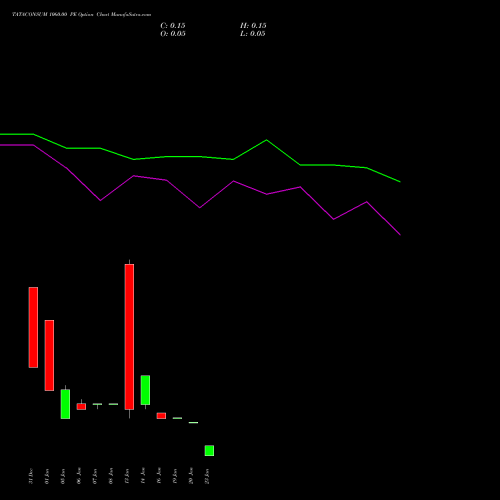The width and height of the screenshot is (500, 500).
Task: Click the '14 Jan' date label
Action: (x=143, y=476)
